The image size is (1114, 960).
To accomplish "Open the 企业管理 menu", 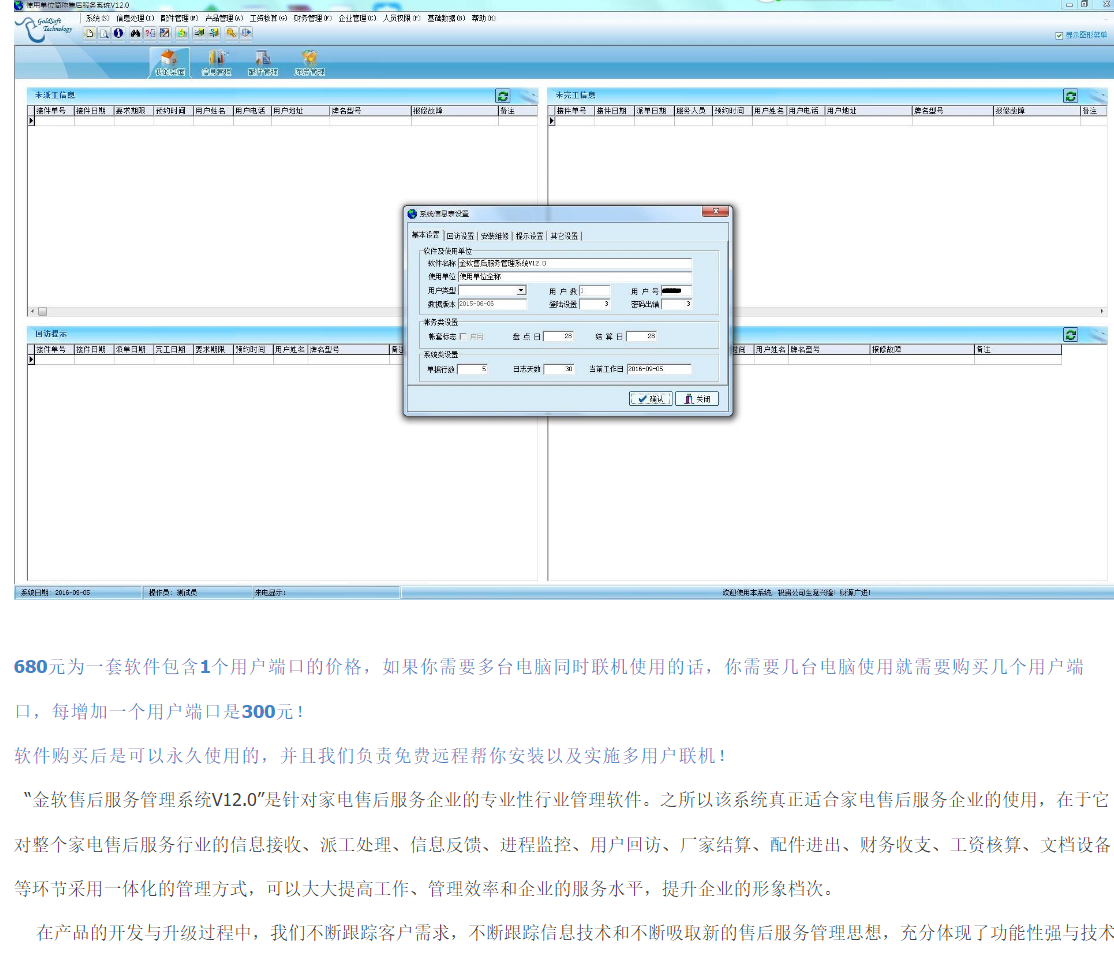I will [x=357, y=18].
